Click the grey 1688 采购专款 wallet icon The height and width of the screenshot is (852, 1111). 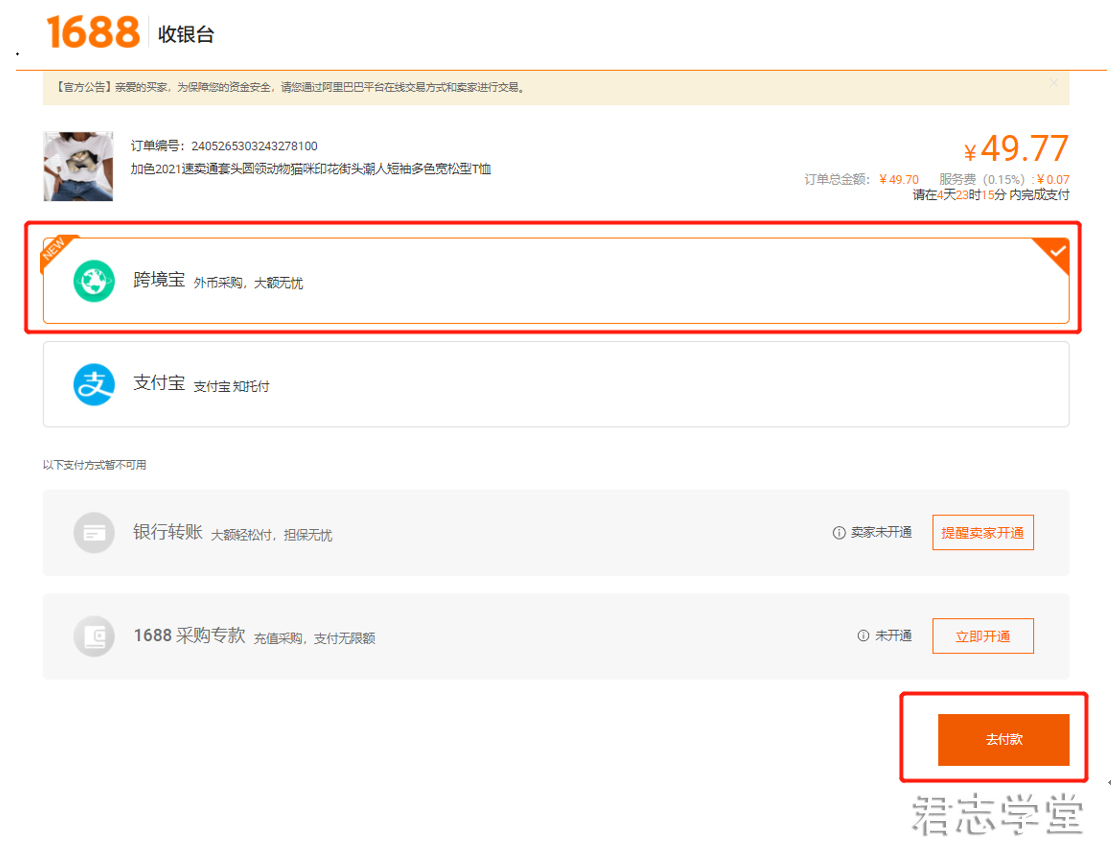point(94,636)
